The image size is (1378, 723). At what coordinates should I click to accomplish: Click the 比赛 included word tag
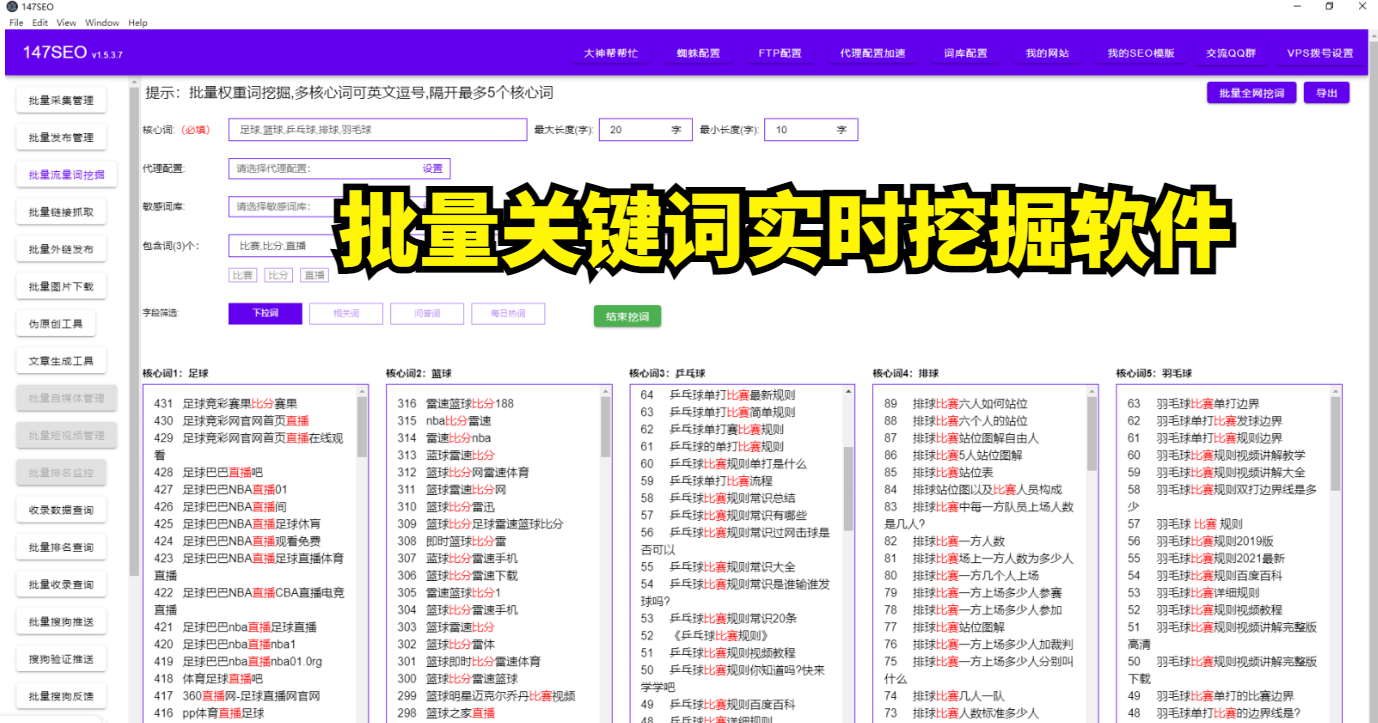[241, 274]
